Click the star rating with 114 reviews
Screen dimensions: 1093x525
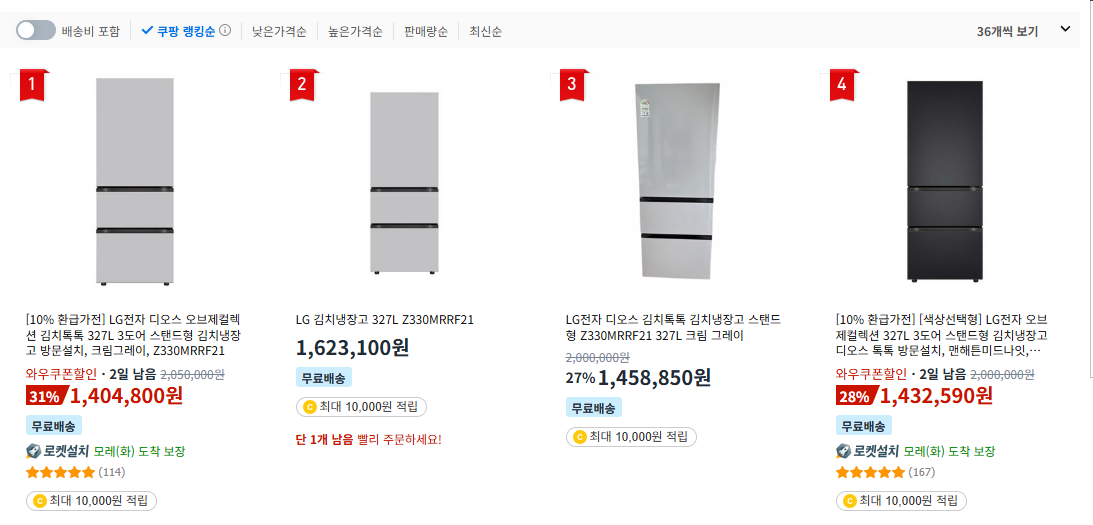(x=60, y=472)
